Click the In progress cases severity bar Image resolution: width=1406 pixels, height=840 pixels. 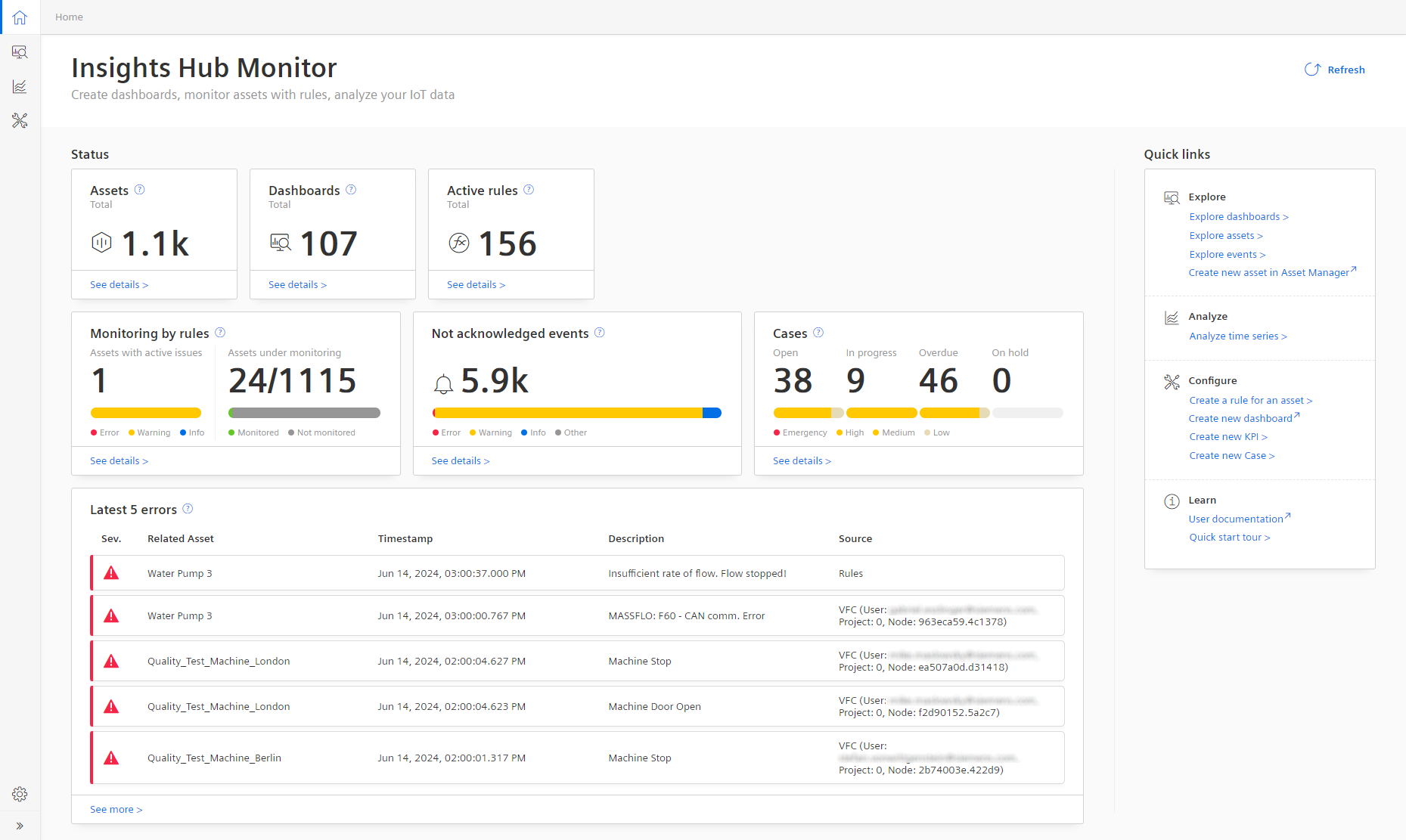(882, 413)
